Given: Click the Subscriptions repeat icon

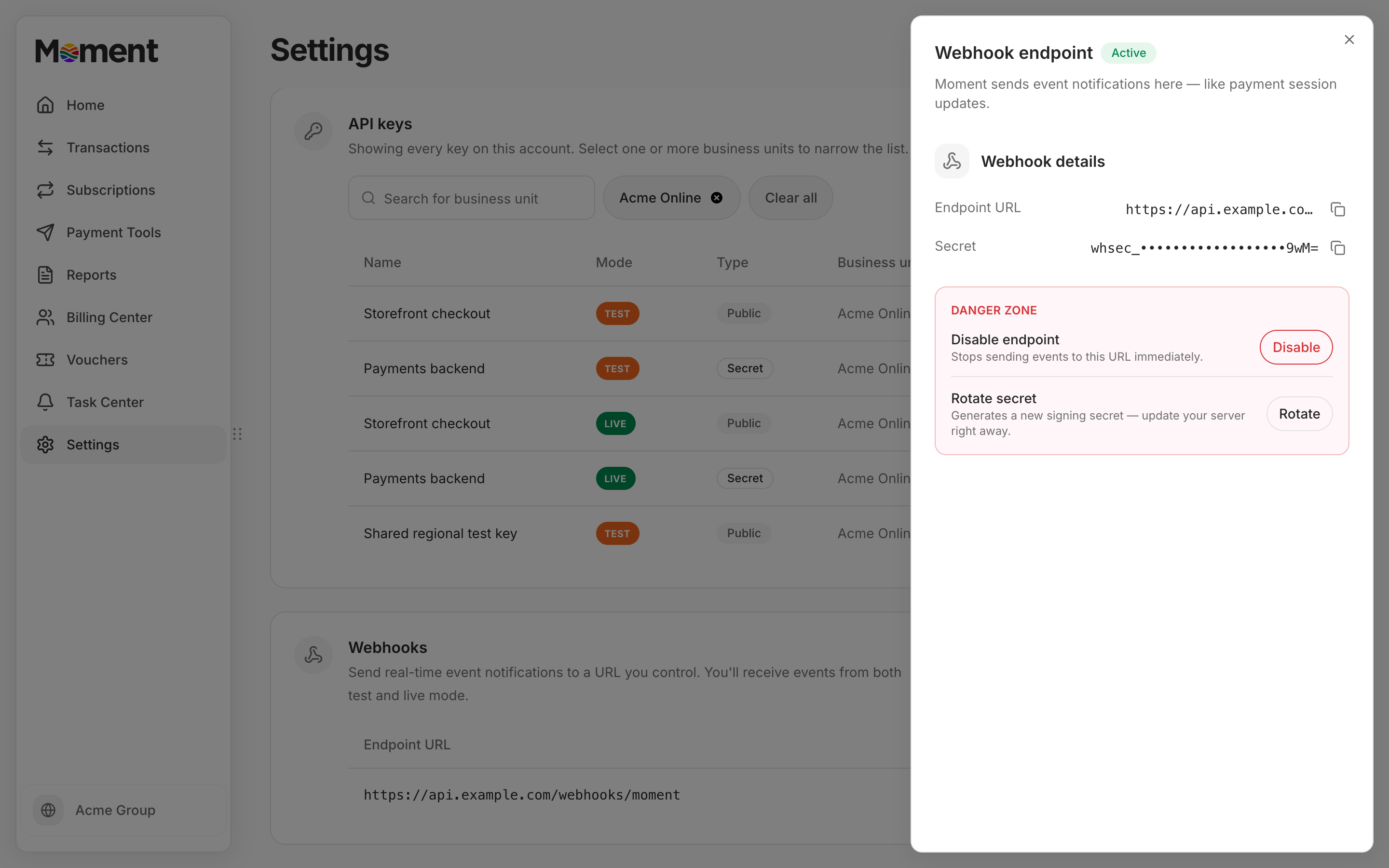Looking at the screenshot, I should click(45, 190).
